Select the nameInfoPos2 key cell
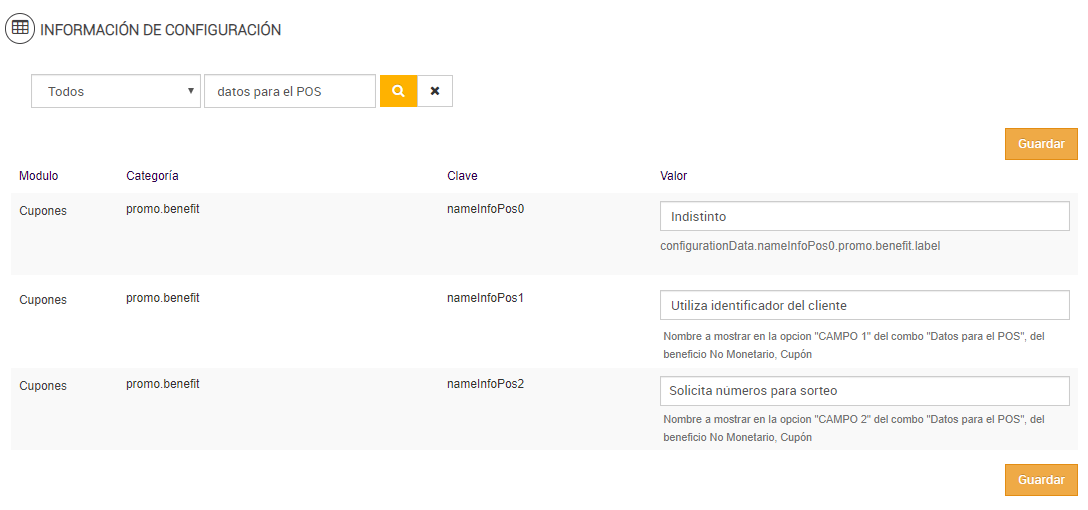 point(486,384)
